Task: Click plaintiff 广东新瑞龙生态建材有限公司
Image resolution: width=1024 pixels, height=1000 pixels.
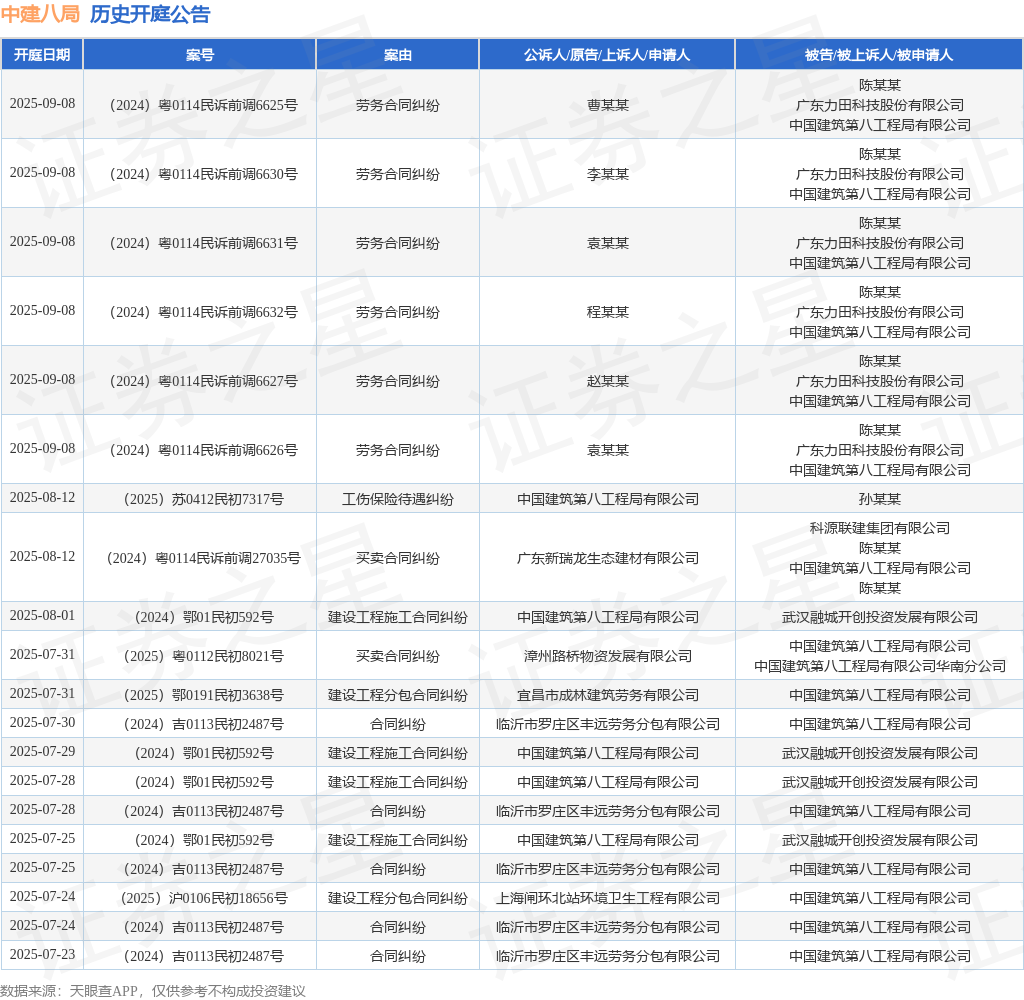Action: 607,558
